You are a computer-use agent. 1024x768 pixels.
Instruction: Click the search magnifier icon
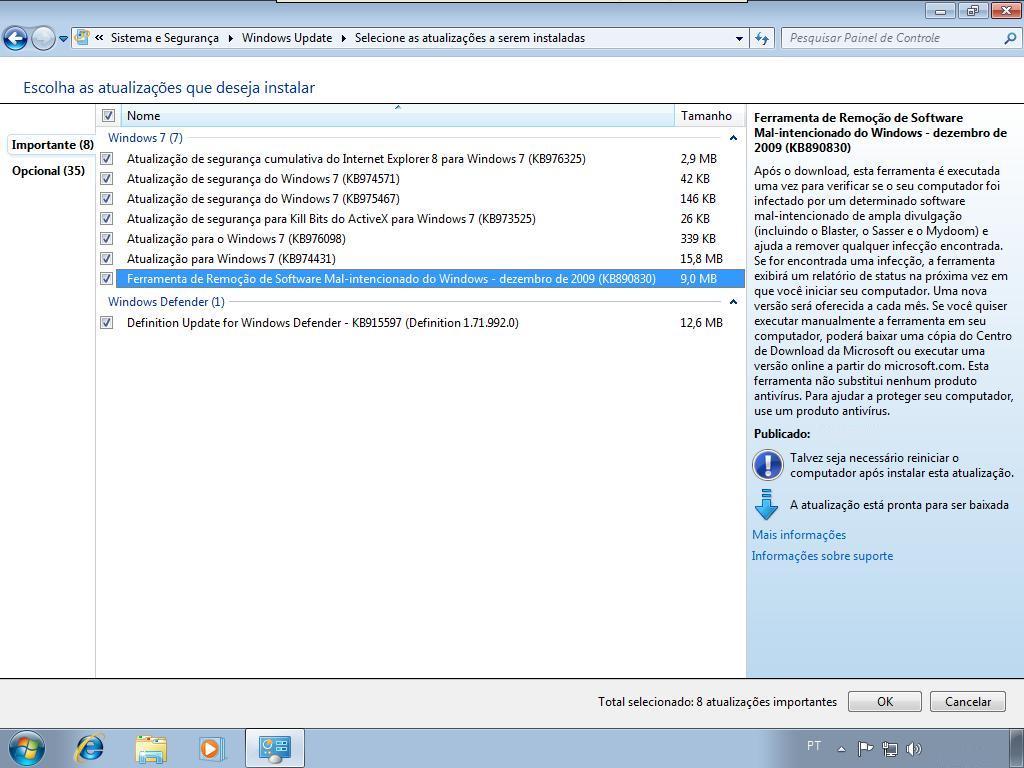[1010, 39]
